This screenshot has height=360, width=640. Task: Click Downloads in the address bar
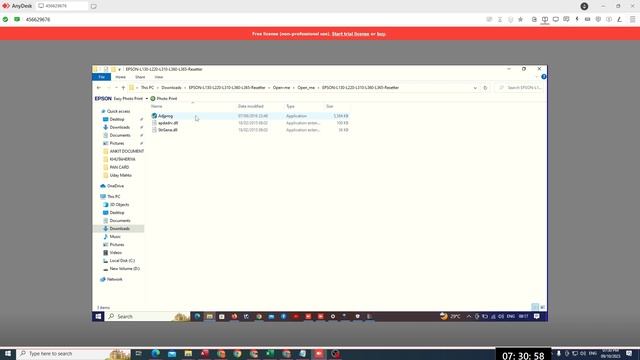(x=171, y=88)
